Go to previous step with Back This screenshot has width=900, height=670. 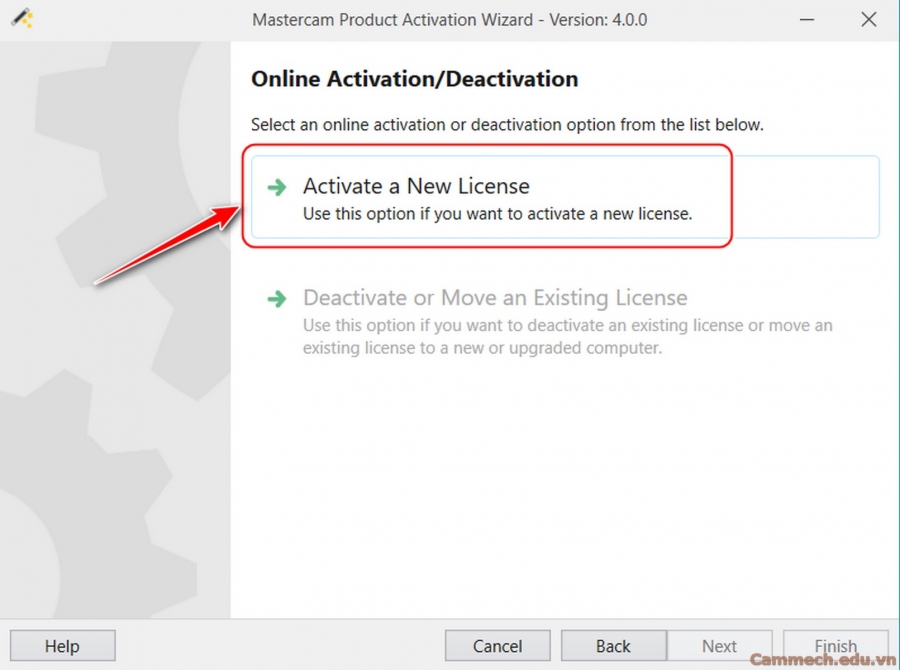click(613, 646)
